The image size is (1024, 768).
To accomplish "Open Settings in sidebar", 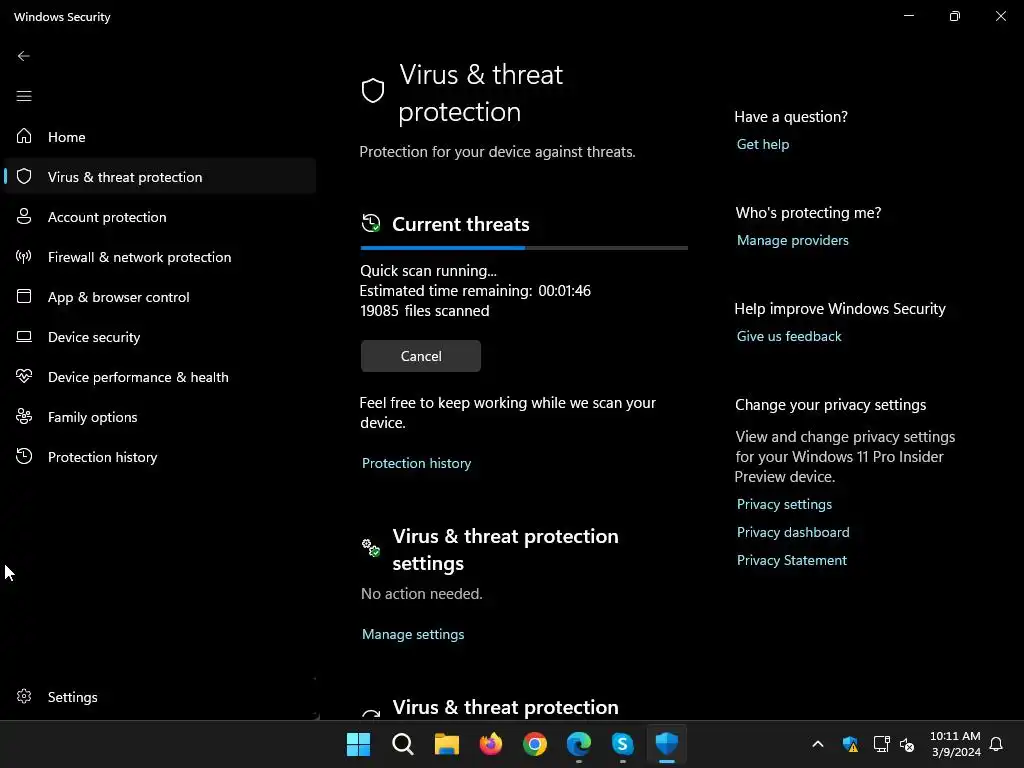I will point(160,697).
